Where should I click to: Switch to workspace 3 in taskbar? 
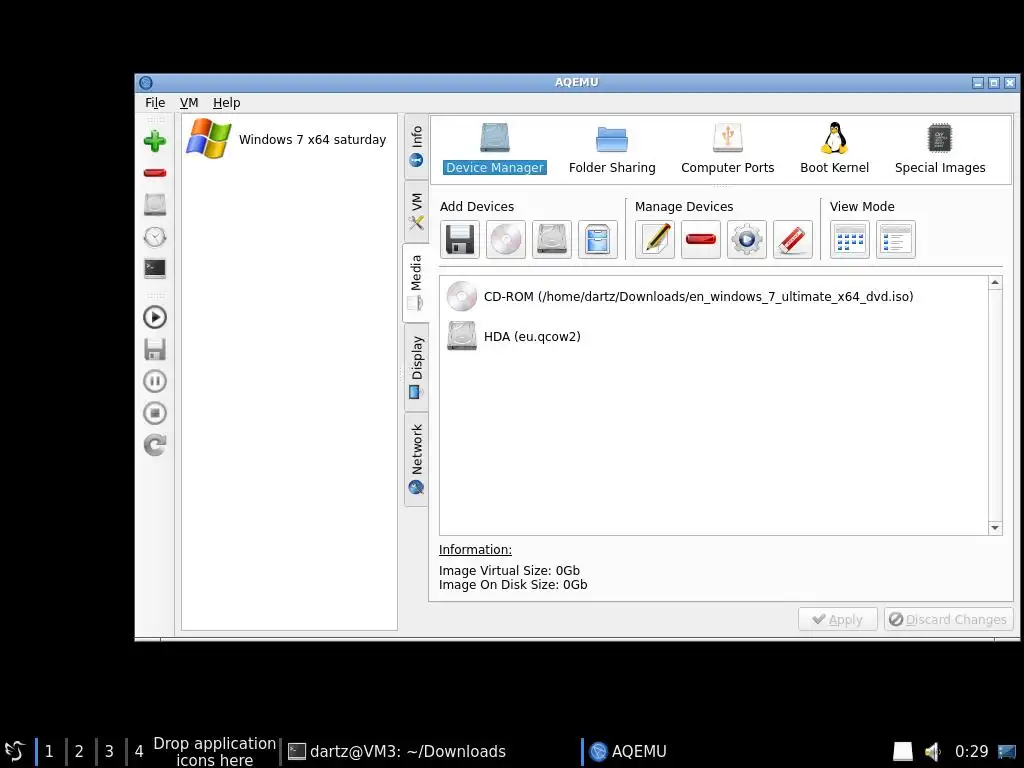click(109, 751)
